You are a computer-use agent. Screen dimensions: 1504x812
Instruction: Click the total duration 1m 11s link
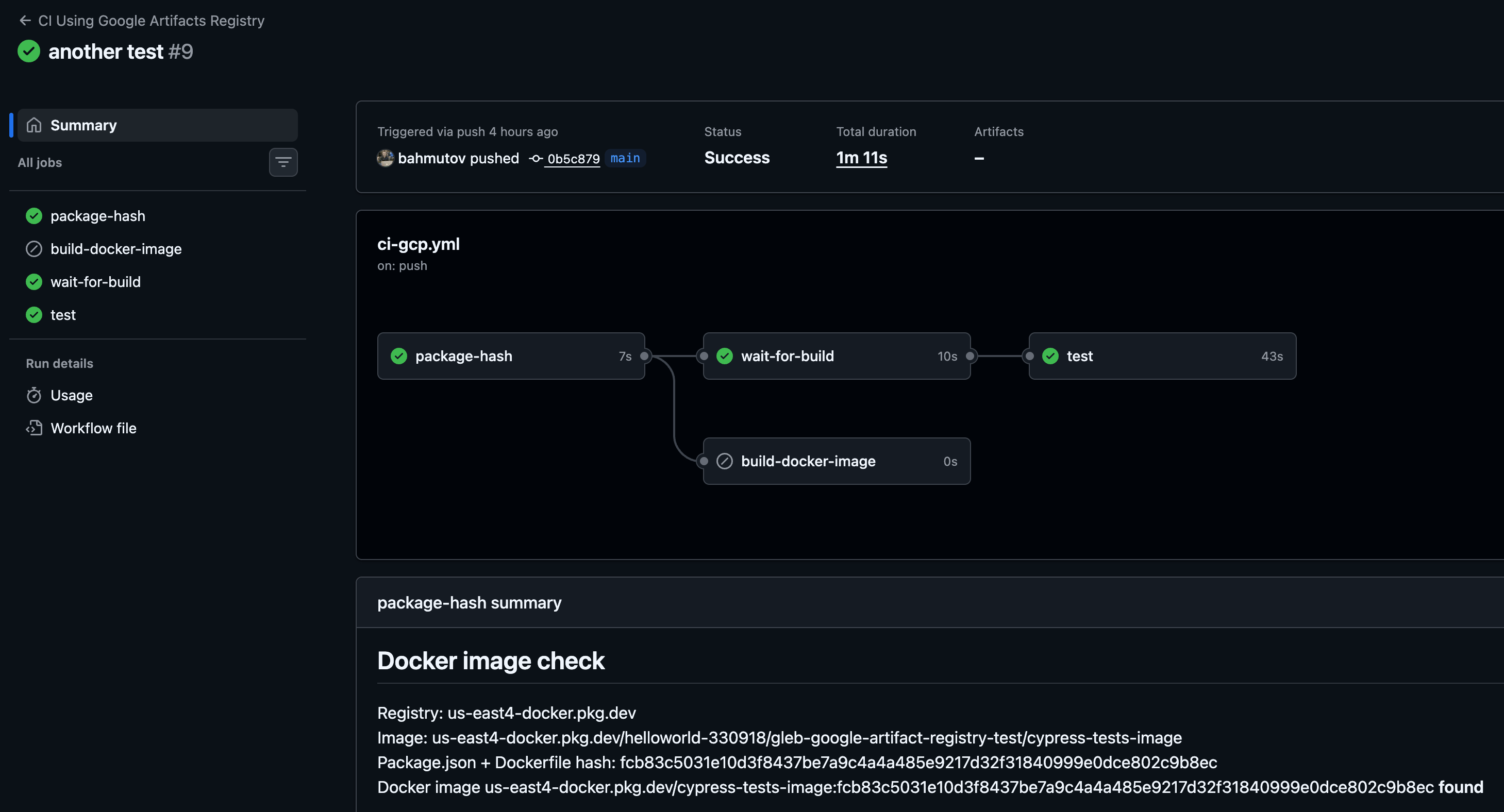(861, 158)
